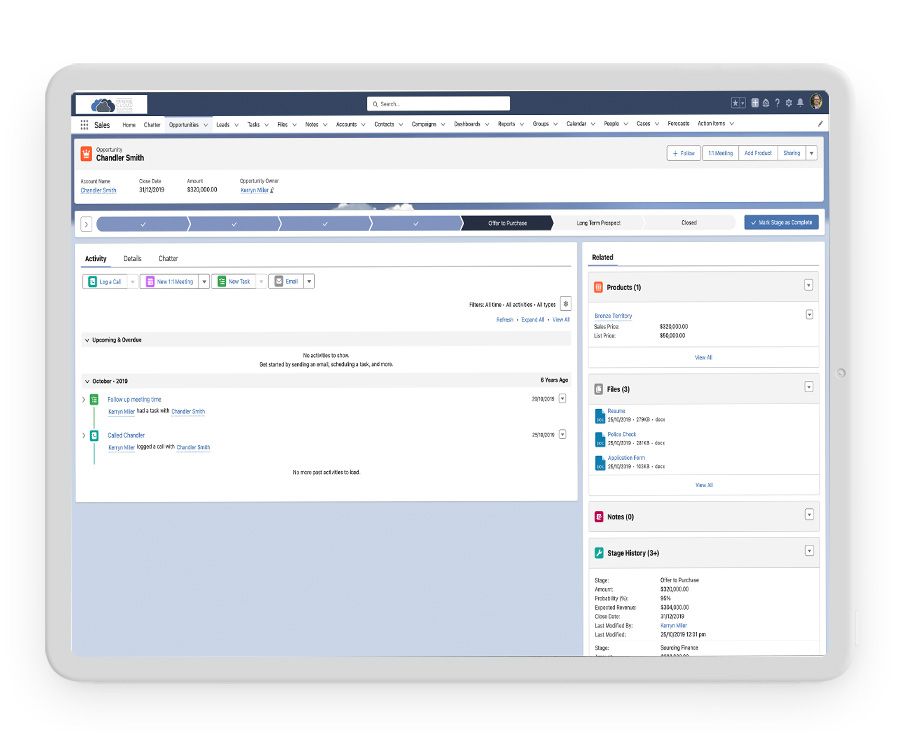Click the user avatar profile picture
This screenshot has width=900, height=741.
816,102
